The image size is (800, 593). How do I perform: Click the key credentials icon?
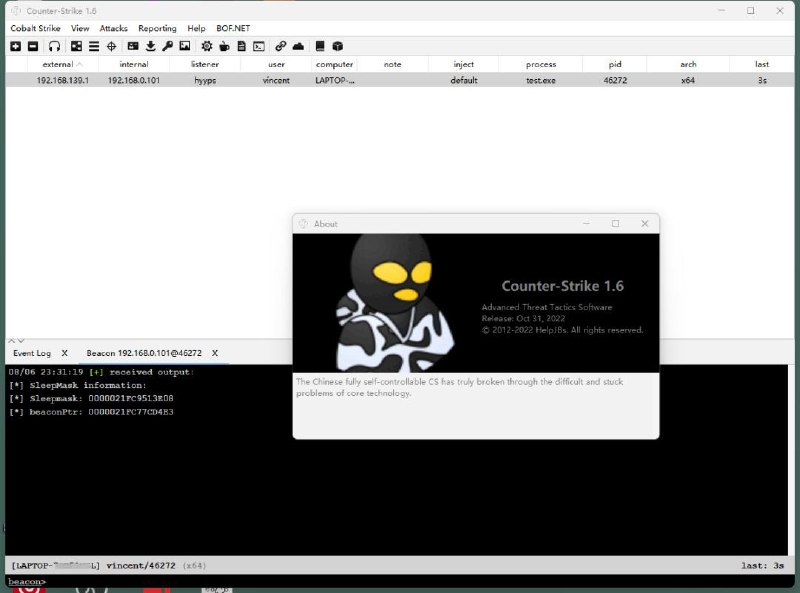click(167, 46)
